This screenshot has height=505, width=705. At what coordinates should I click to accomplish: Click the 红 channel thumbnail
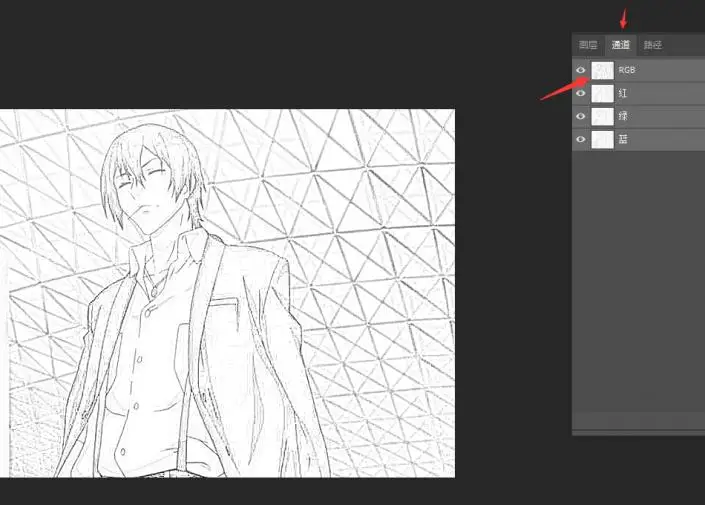602,94
